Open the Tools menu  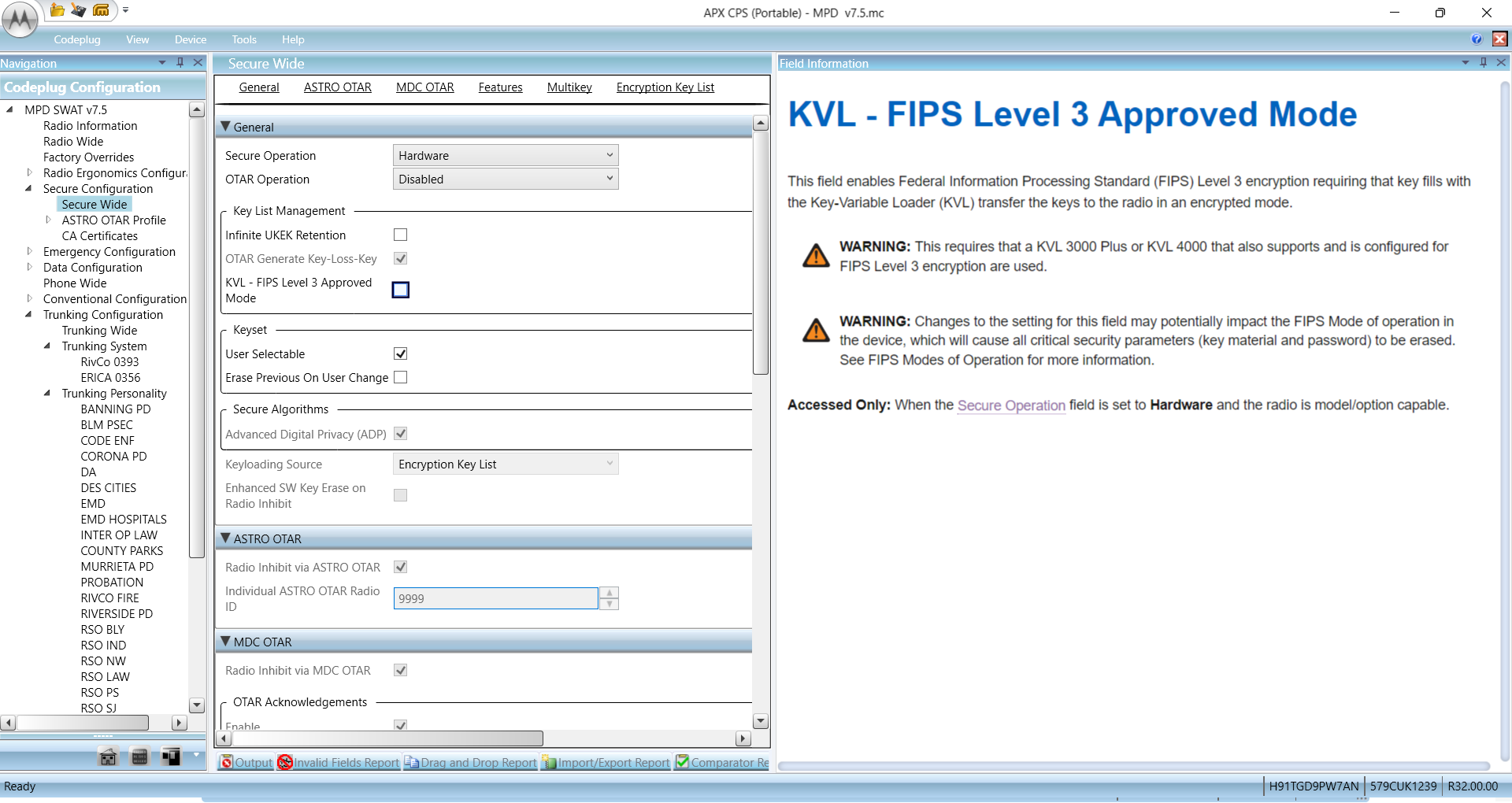point(244,39)
